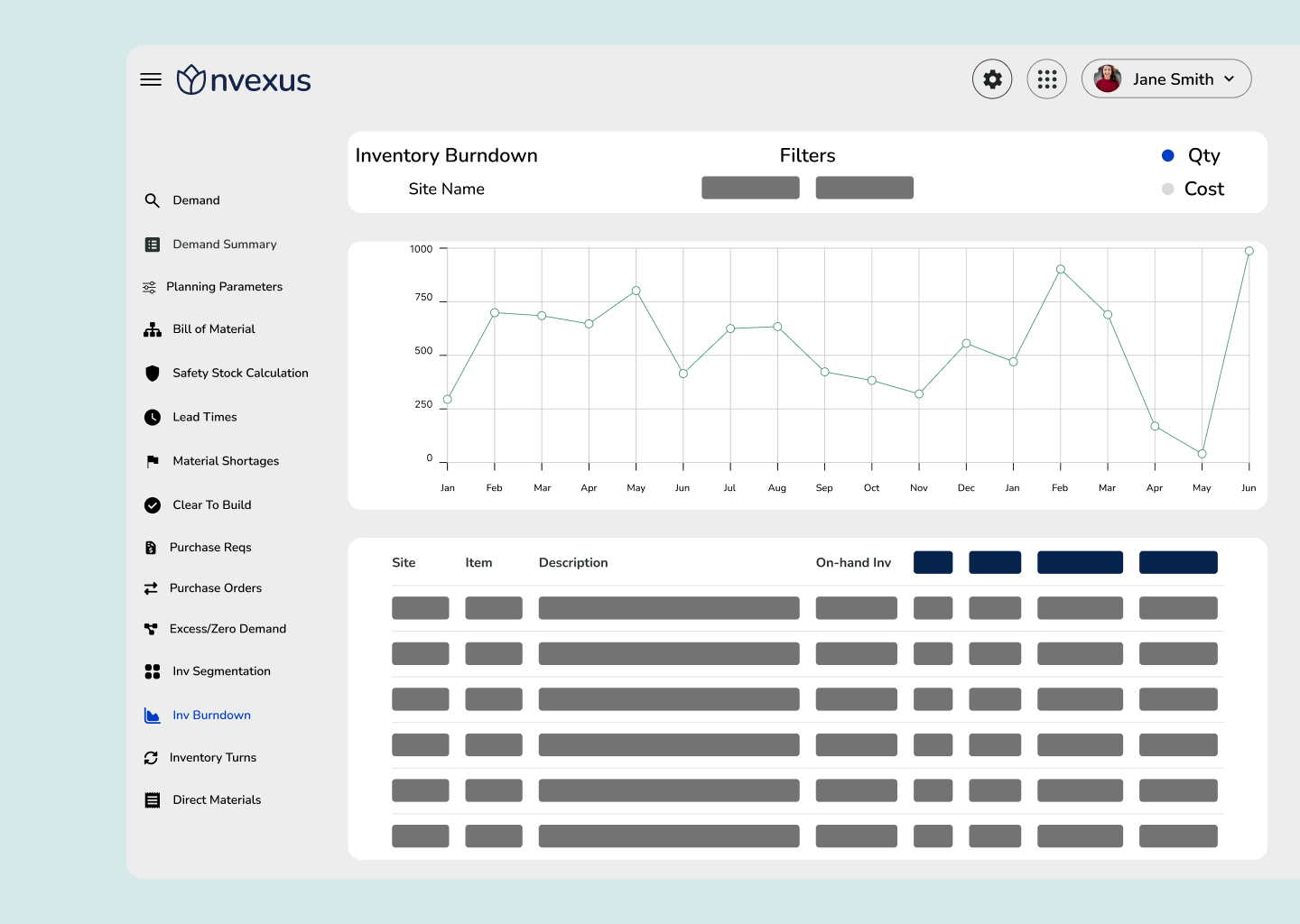Open settings gear icon
Viewport: 1300px width, 924px height.
992,79
